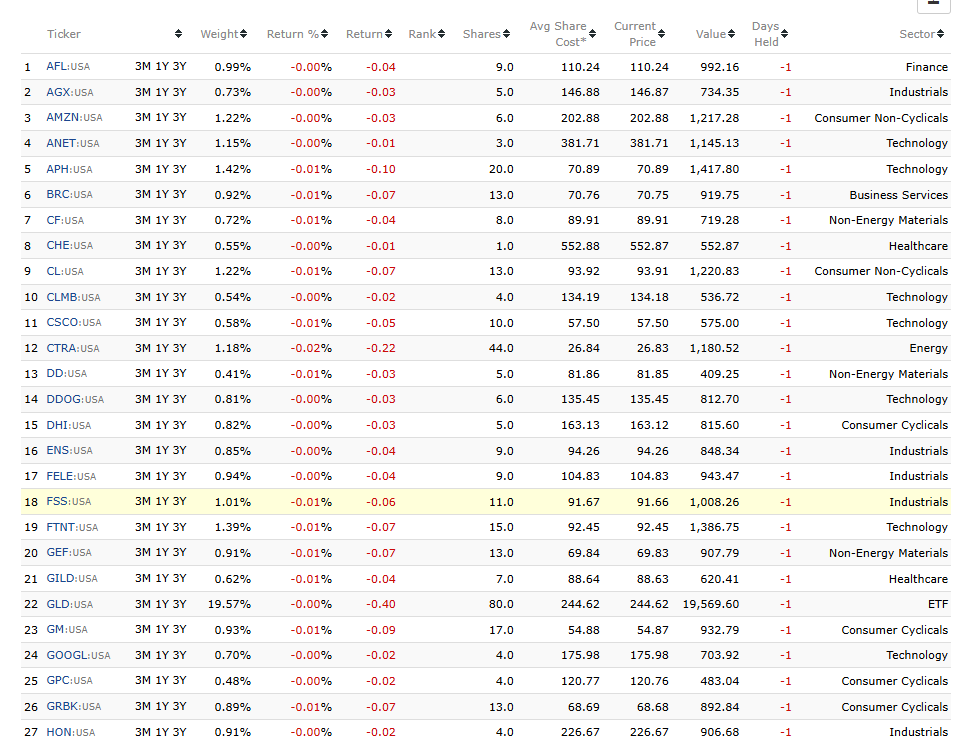Viewport: 964px width, 744px height.
Task: Click the Energy sector cell
Action: pos(928,348)
